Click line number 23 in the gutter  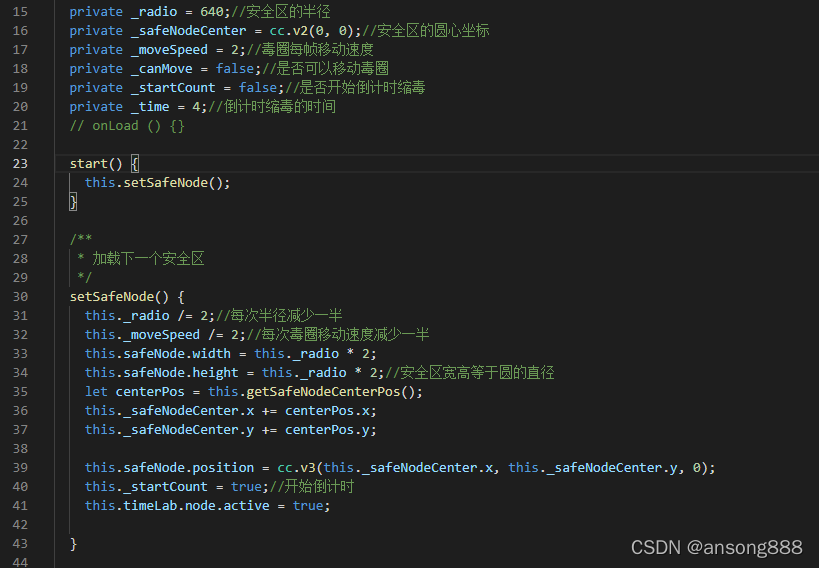[x=20, y=164]
